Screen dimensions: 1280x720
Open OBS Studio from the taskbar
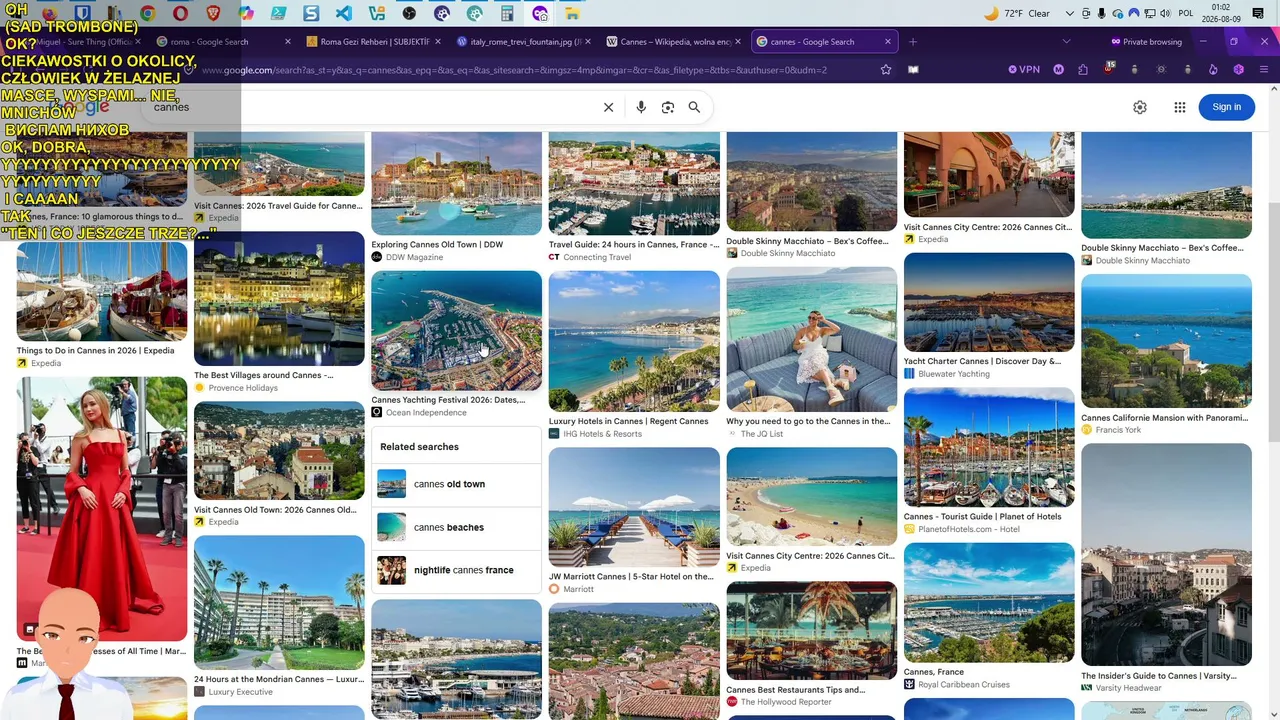pyautogui.click(x=409, y=14)
